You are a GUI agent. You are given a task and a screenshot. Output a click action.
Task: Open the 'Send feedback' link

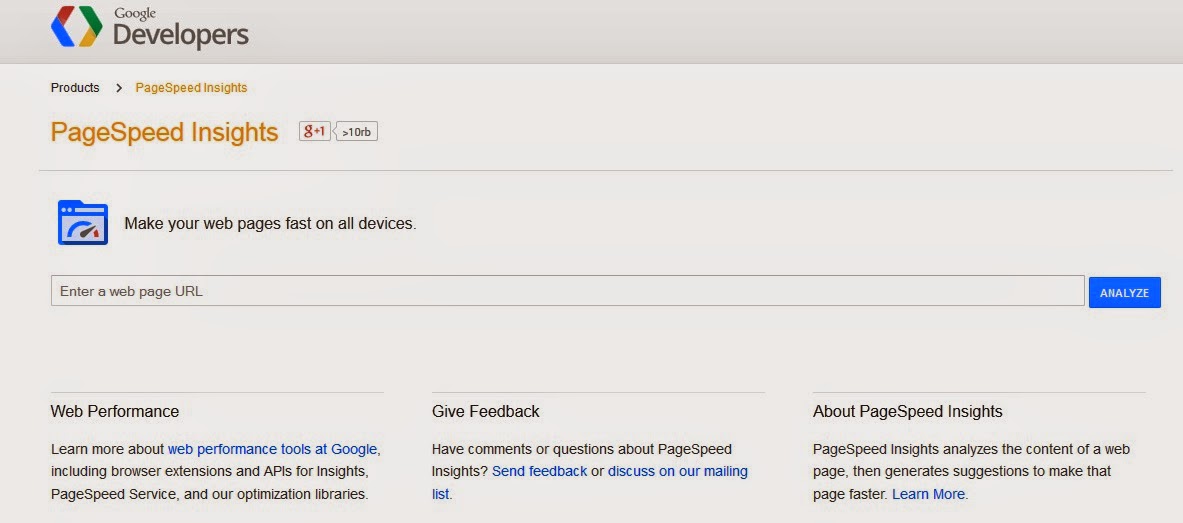click(539, 471)
